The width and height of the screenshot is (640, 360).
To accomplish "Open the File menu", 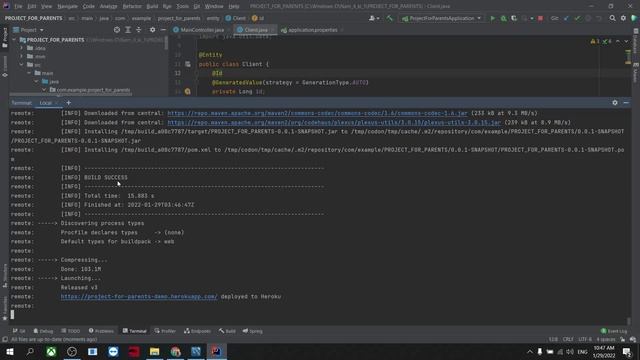I will [x=18, y=7].
